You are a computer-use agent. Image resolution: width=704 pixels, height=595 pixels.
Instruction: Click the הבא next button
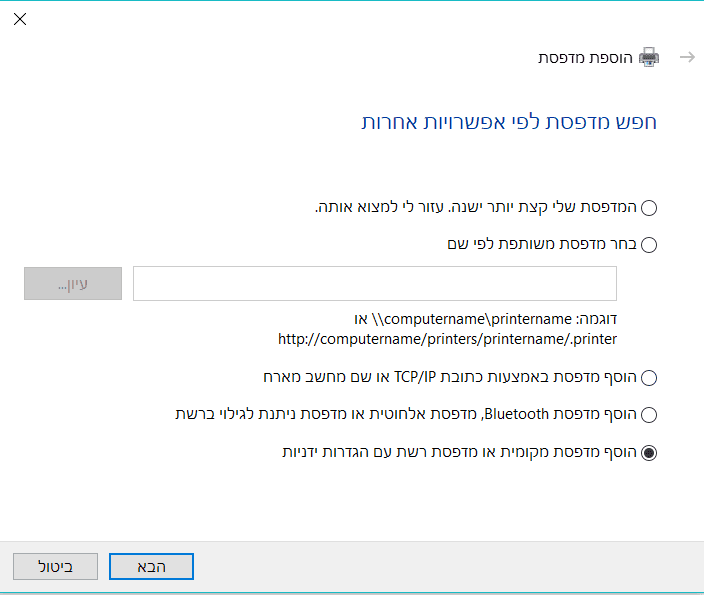click(x=151, y=566)
